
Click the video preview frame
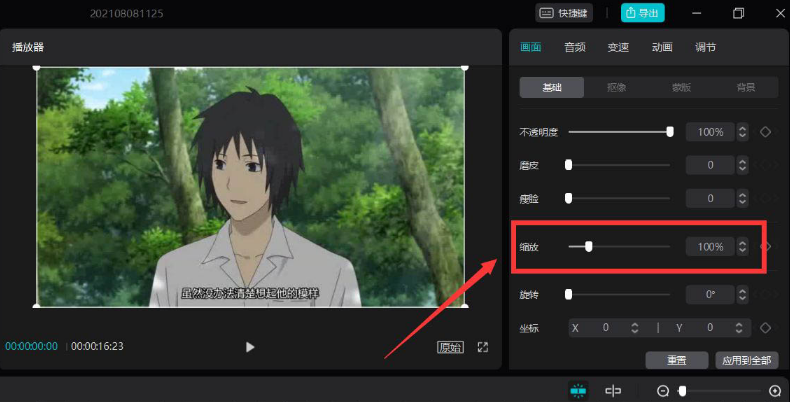pos(250,187)
